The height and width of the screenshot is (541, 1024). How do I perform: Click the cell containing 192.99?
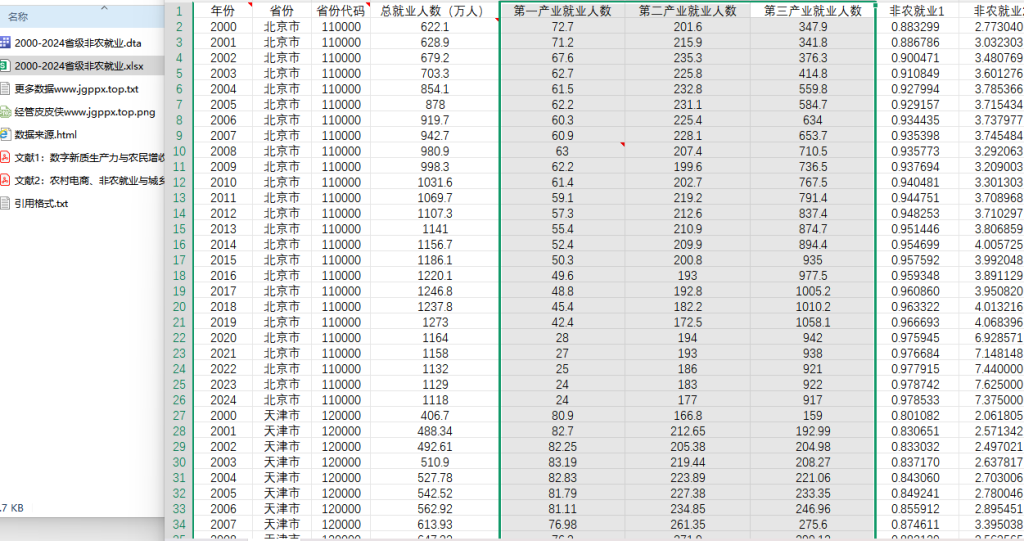pos(813,431)
